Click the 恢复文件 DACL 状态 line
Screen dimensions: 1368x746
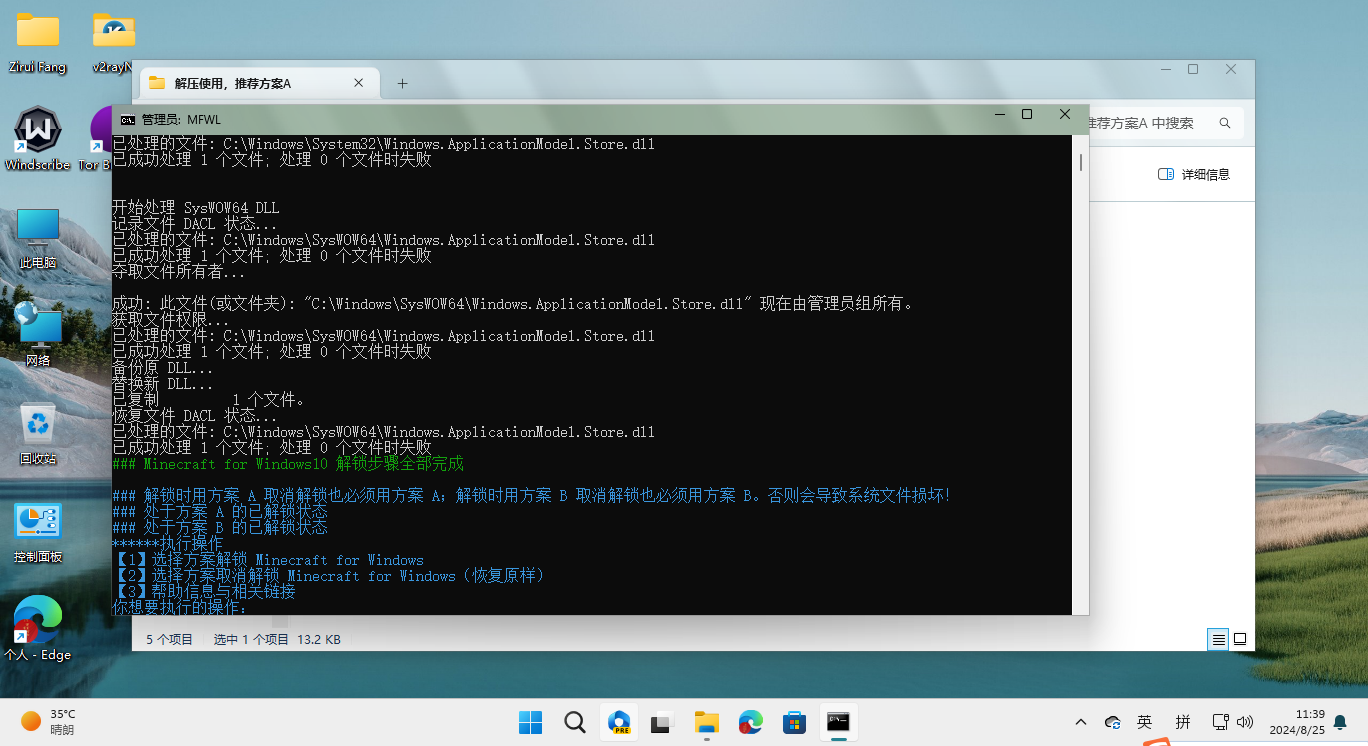point(194,416)
